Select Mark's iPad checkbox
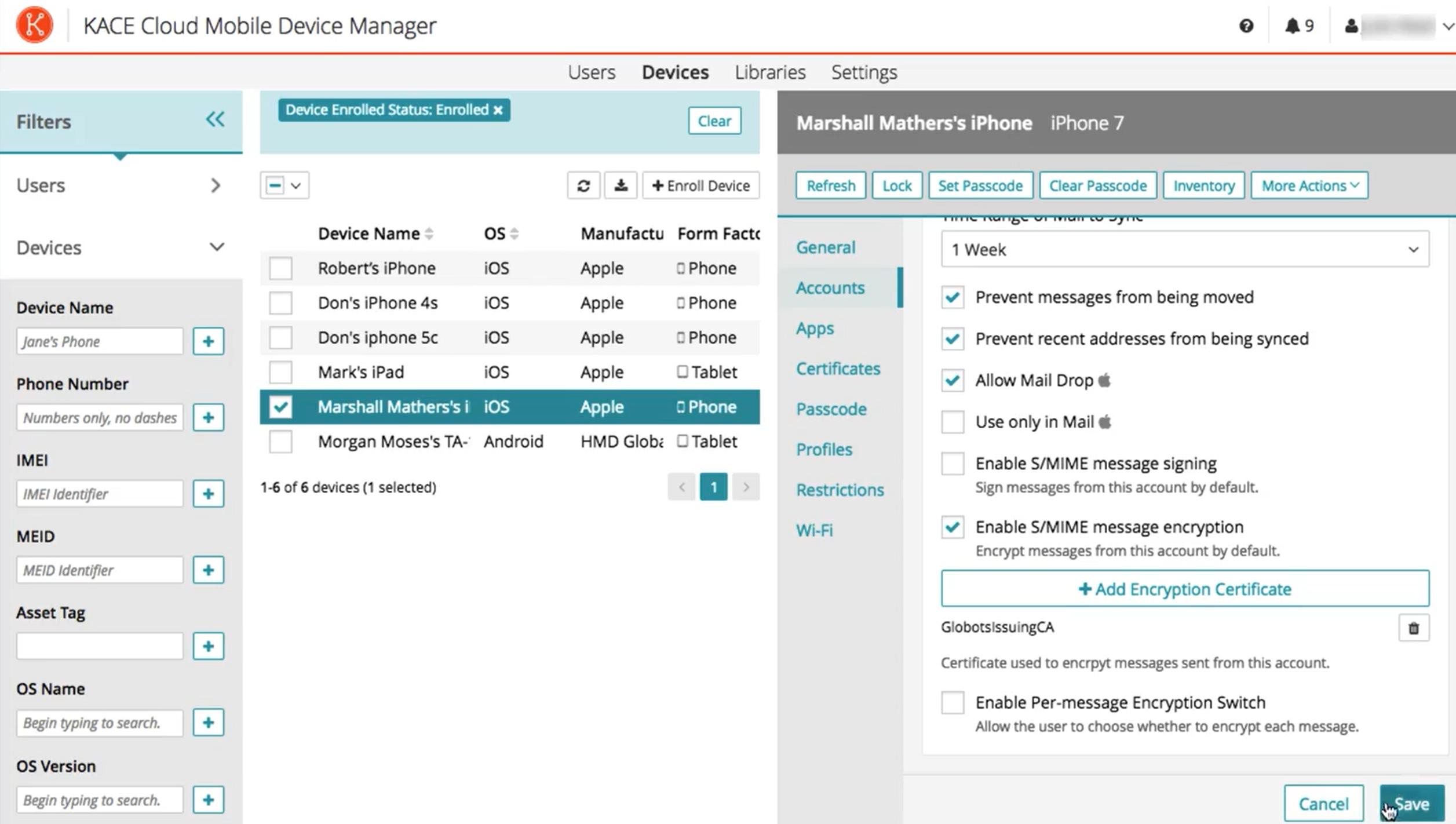This screenshot has width=1456, height=824. point(280,372)
